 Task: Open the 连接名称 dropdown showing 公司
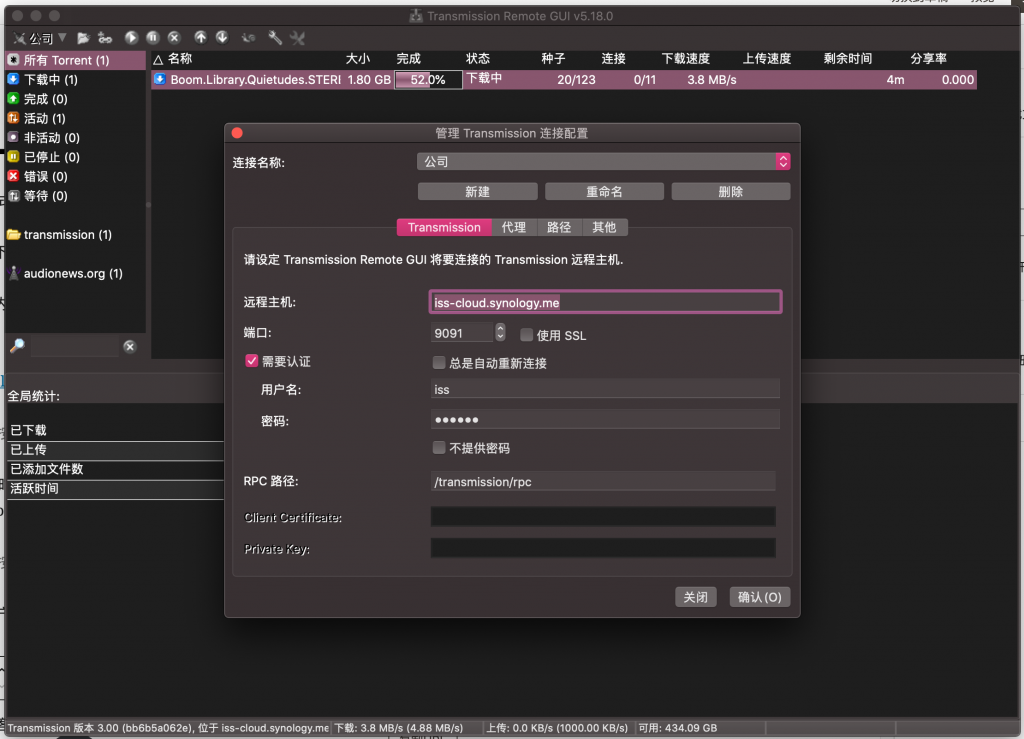click(x=603, y=161)
